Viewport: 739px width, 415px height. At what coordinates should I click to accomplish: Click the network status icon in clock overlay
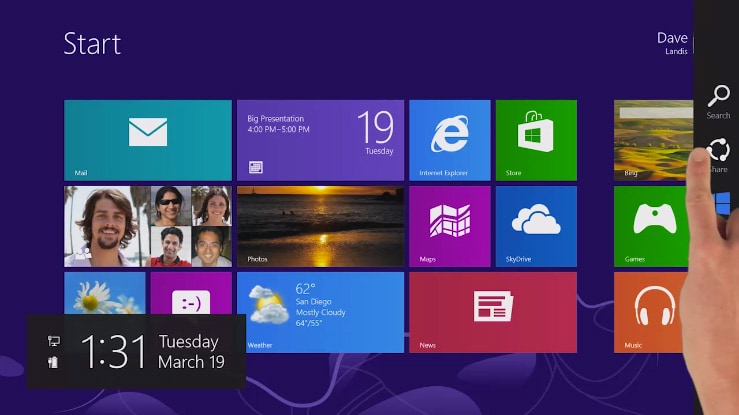(x=54, y=341)
